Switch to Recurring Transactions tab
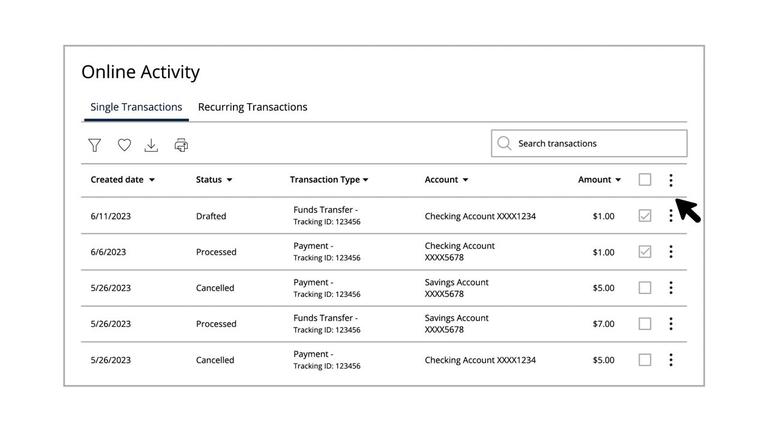The width and height of the screenshot is (768, 432). (253, 107)
